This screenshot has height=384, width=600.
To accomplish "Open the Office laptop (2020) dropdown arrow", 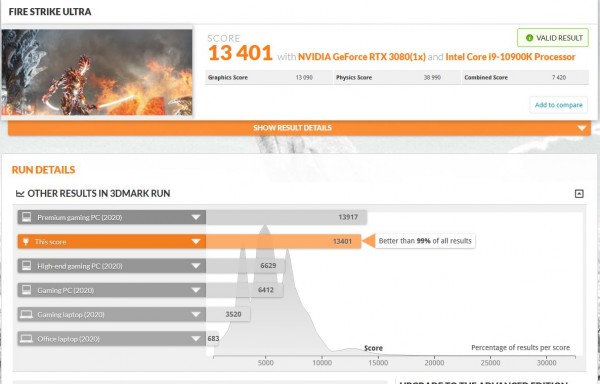I will [x=196, y=339].
